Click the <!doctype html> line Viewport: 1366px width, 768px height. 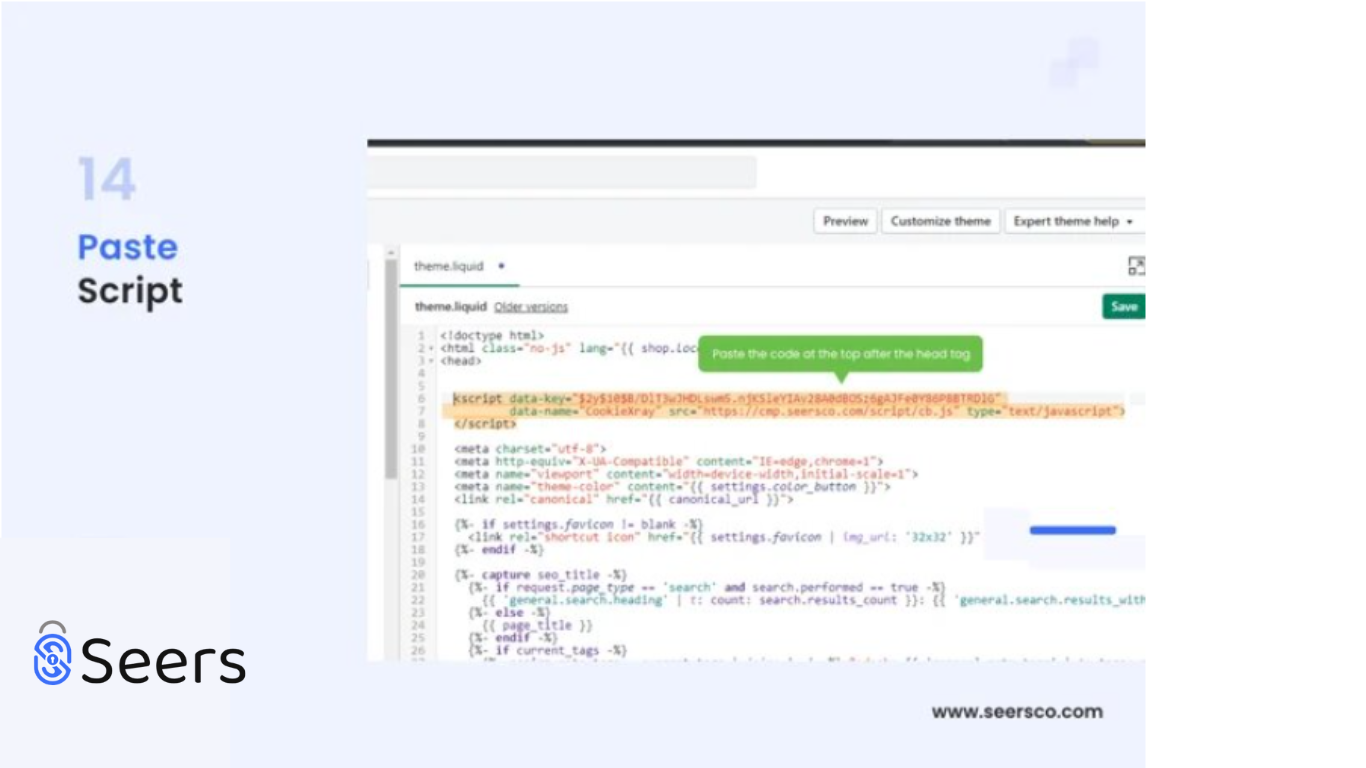point(492,335)
